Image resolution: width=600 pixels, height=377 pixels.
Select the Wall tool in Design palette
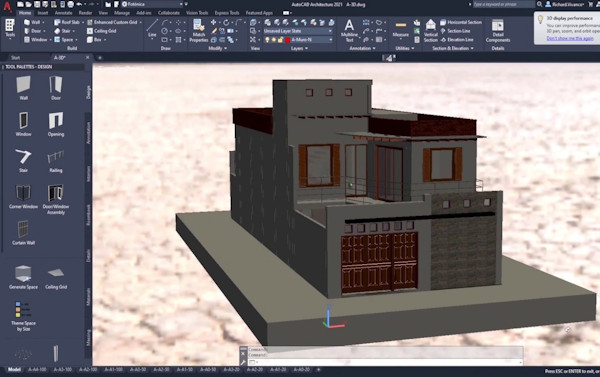click(x=23, y=88)
